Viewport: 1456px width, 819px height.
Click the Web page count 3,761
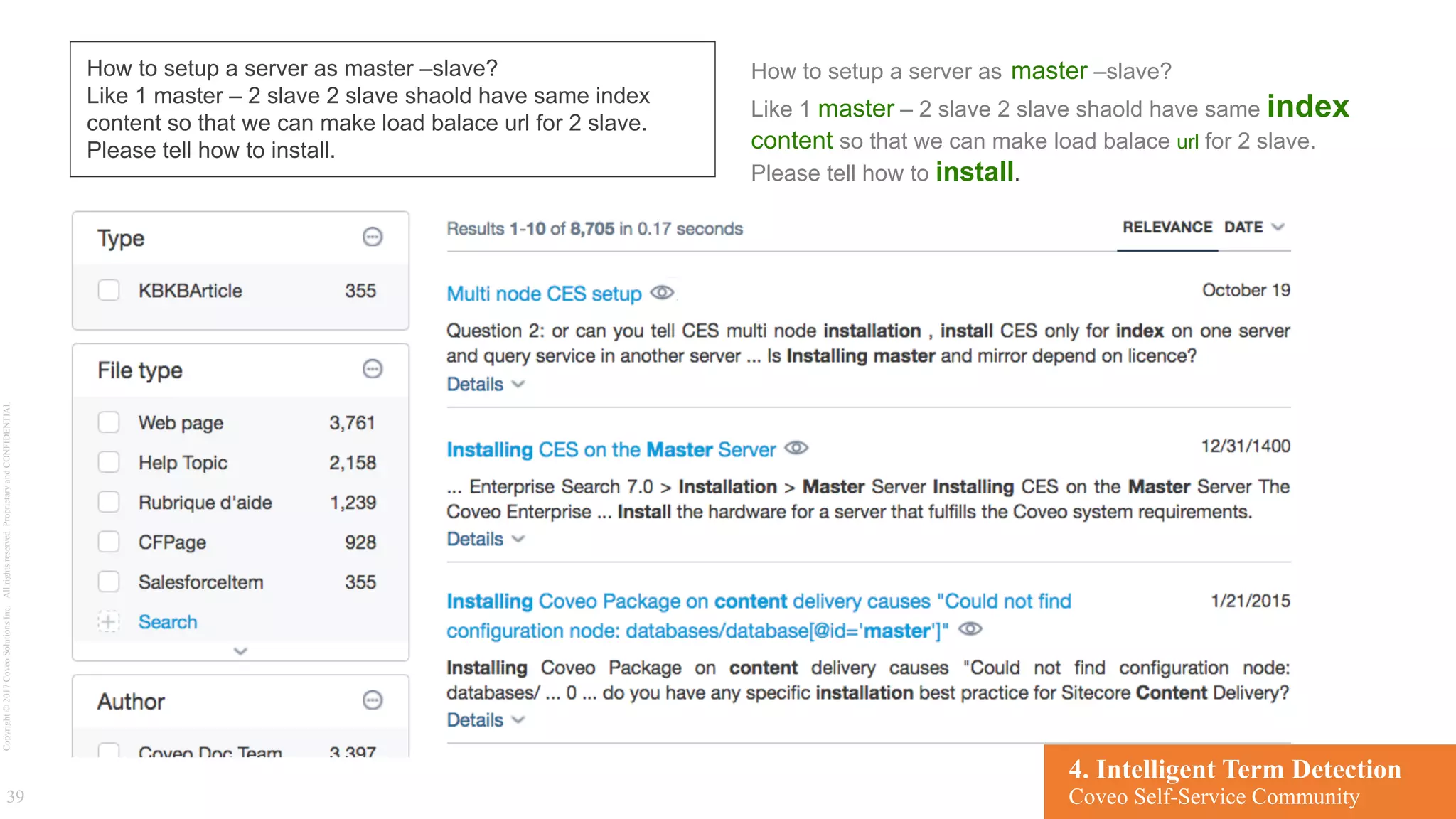click(x=352, y=422)
